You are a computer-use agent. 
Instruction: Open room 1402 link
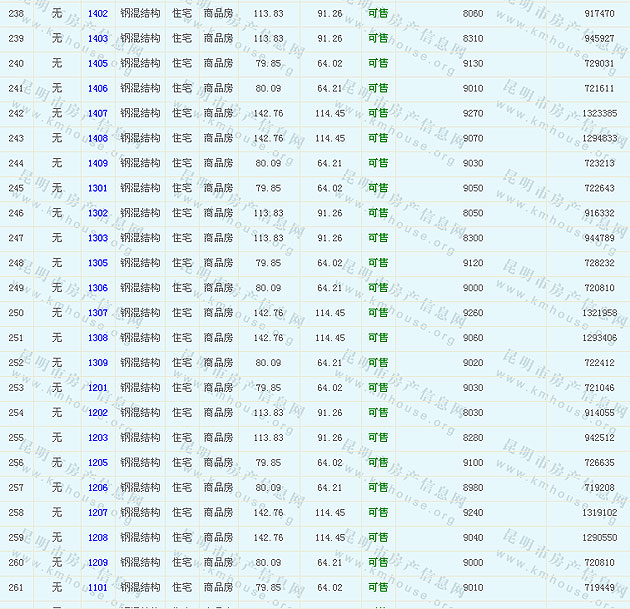97,14
